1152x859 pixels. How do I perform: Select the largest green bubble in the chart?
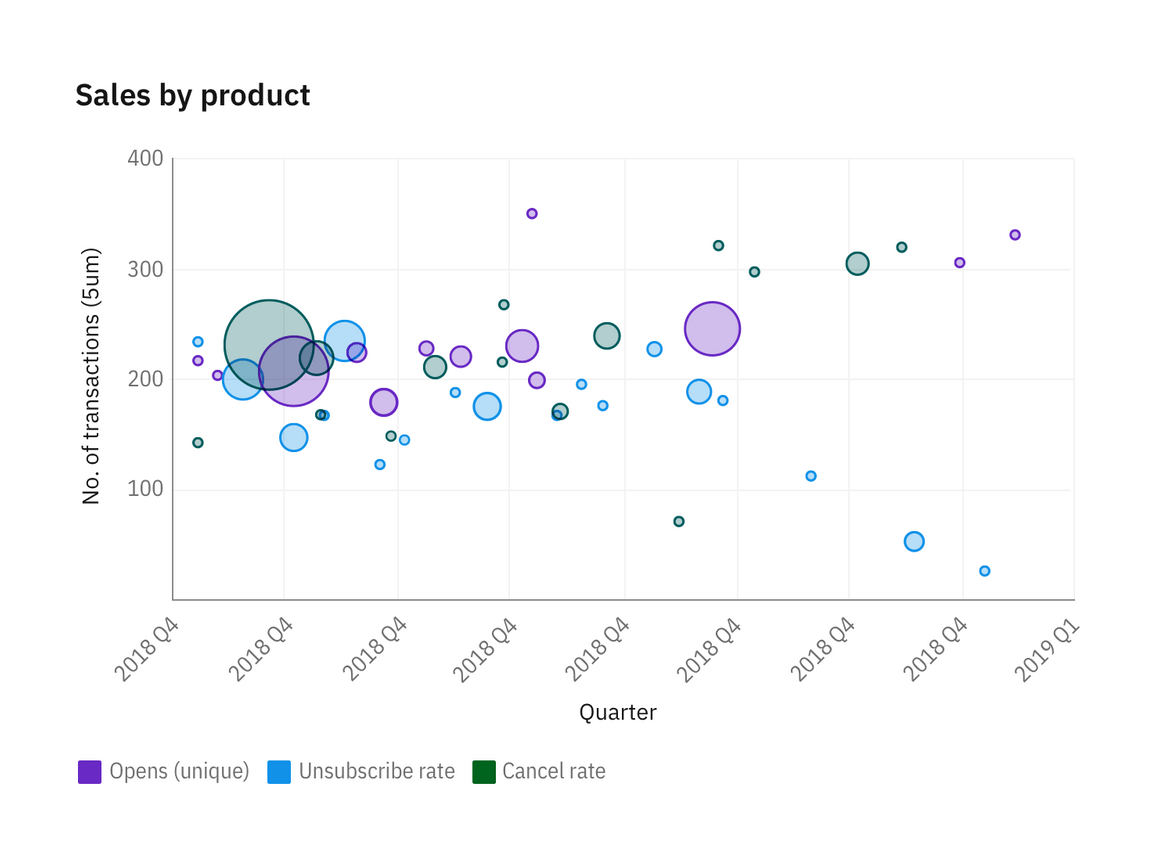[x=268, y=344]
